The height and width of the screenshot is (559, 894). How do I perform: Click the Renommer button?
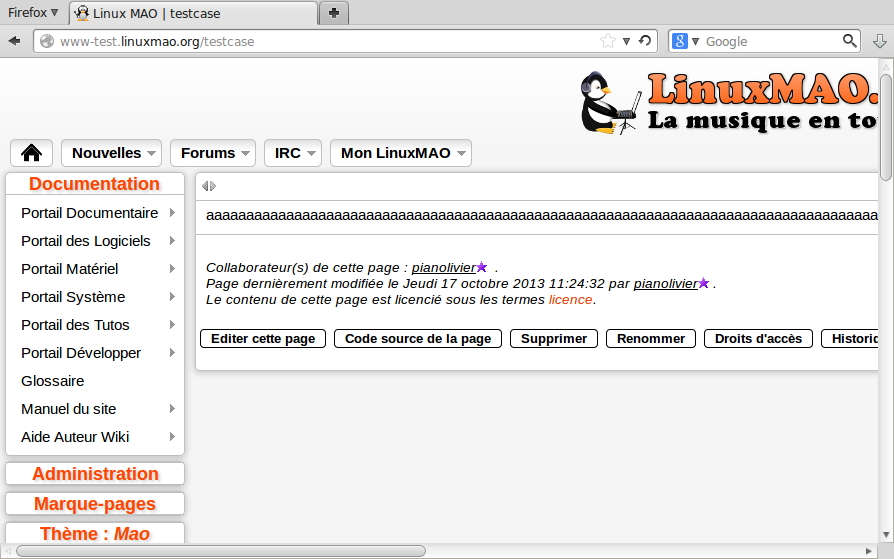(x=651, y=338)
